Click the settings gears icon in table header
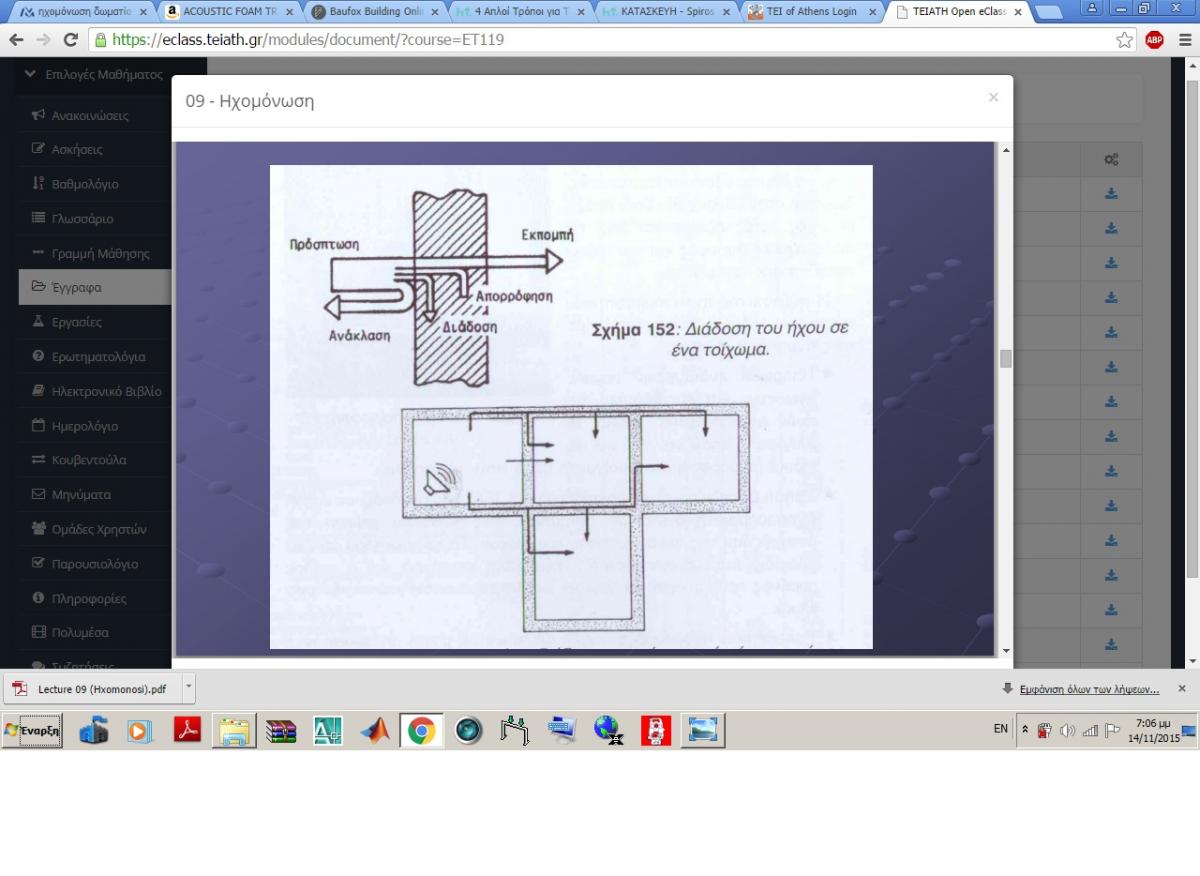This screenshot has width=1200, height=876. (1111, 160)
